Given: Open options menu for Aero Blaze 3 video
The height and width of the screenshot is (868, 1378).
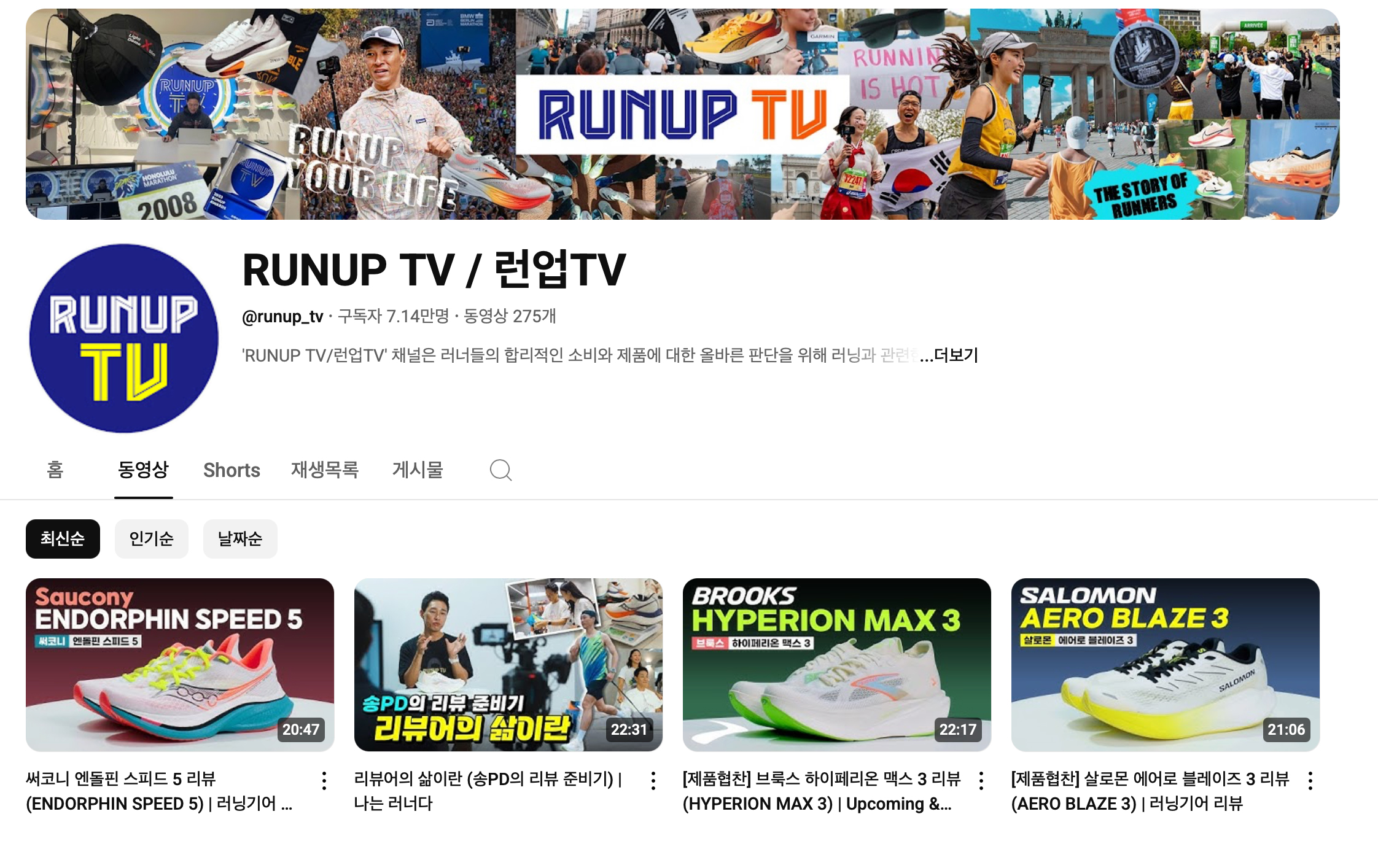Looking at the screenshot, I should [1310, 781].
